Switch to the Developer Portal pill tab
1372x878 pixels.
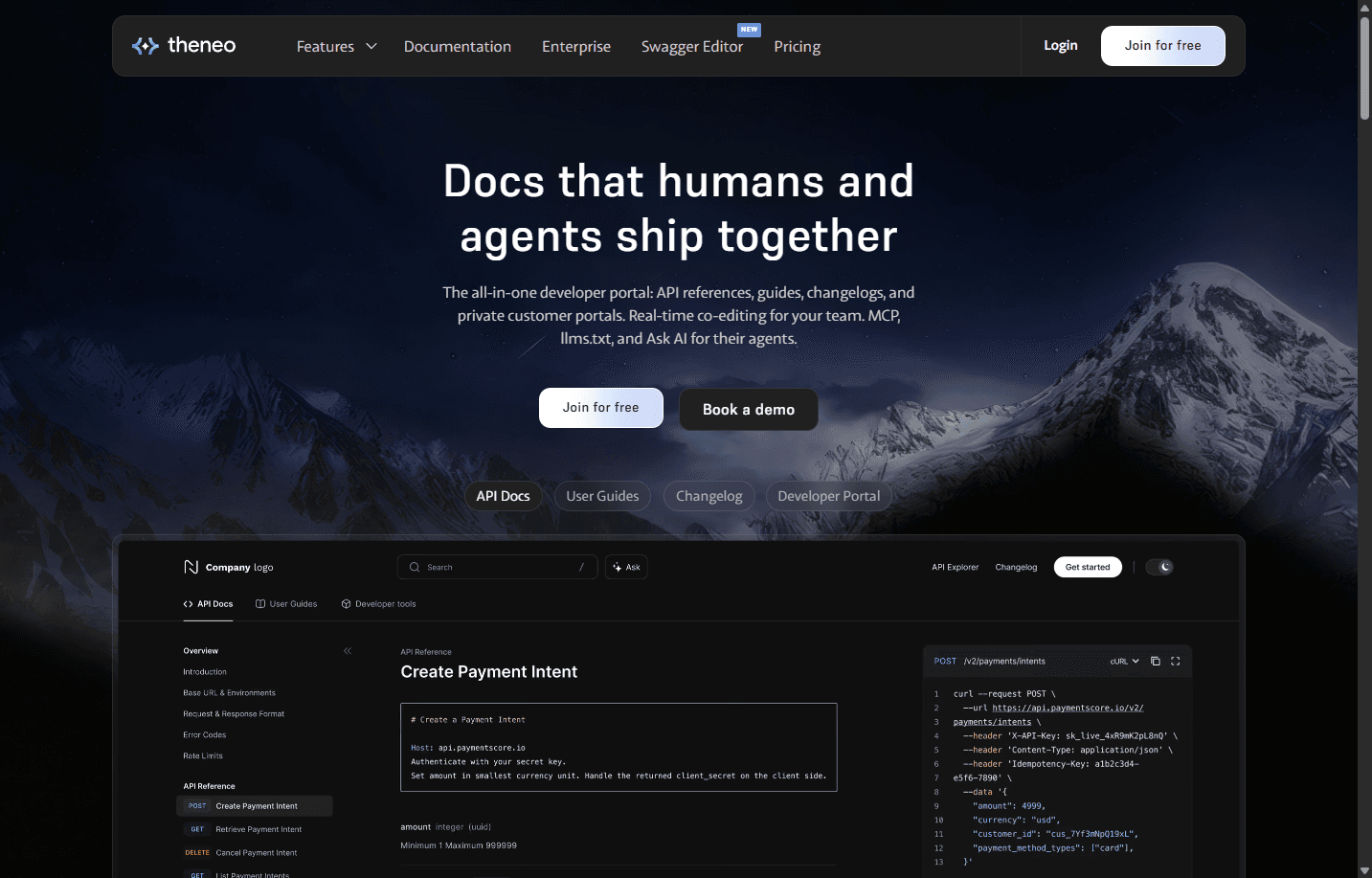829,496
